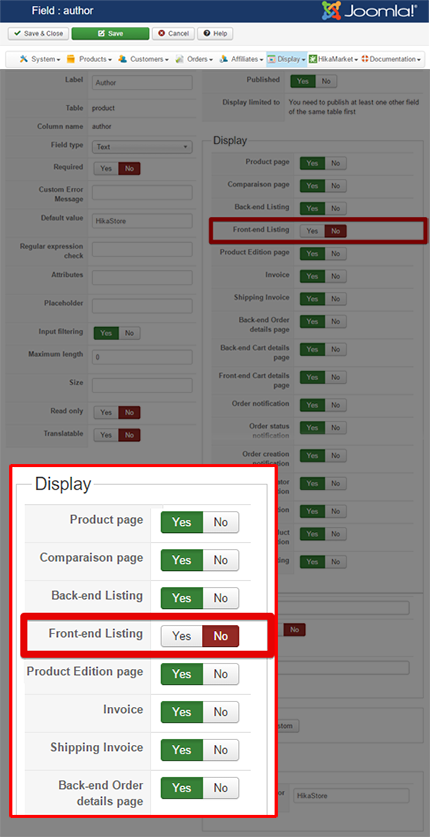
Task: Click the 'publish at least one other field' notice
Action: (x=354, y=106)
